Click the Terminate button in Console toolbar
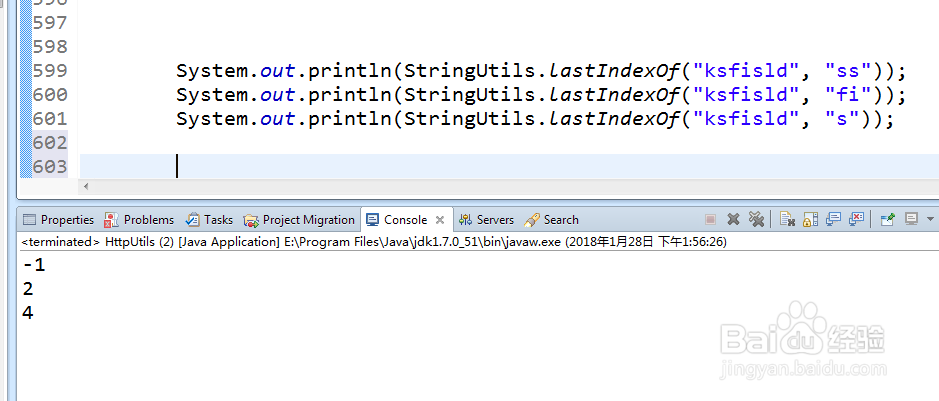This screenshot has height=401, width=939. pos(710,219)
